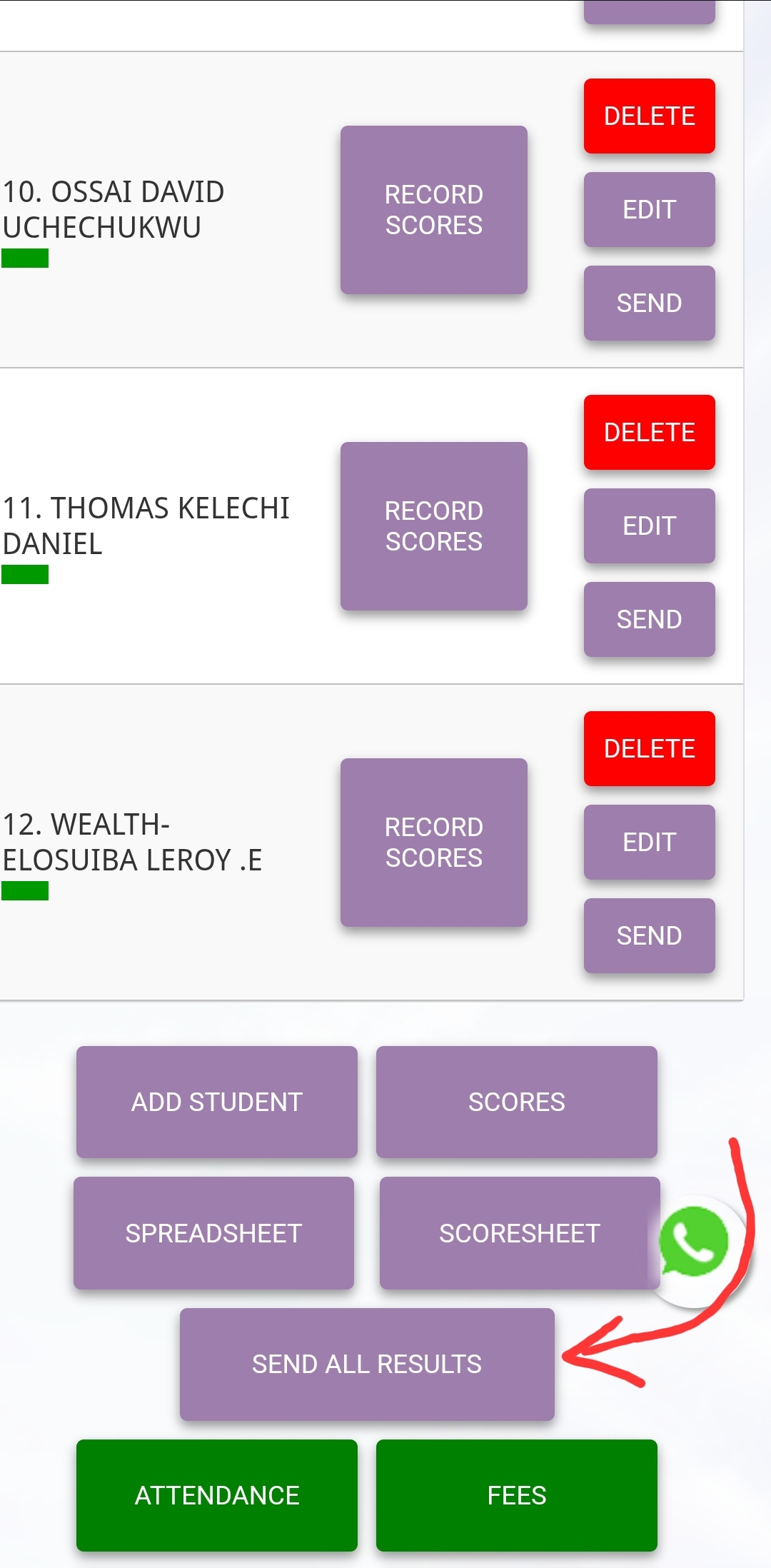Record scores for Thomas Kelechi Daniel
This screenshot has width=771, height=1568.
433,526
